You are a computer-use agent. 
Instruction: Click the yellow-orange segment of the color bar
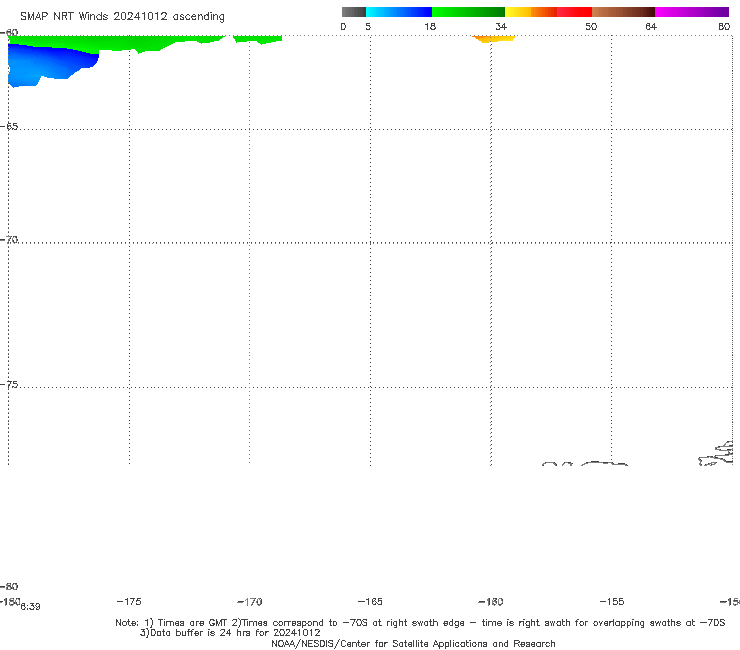pyautogui.click(x=530, y=12)
